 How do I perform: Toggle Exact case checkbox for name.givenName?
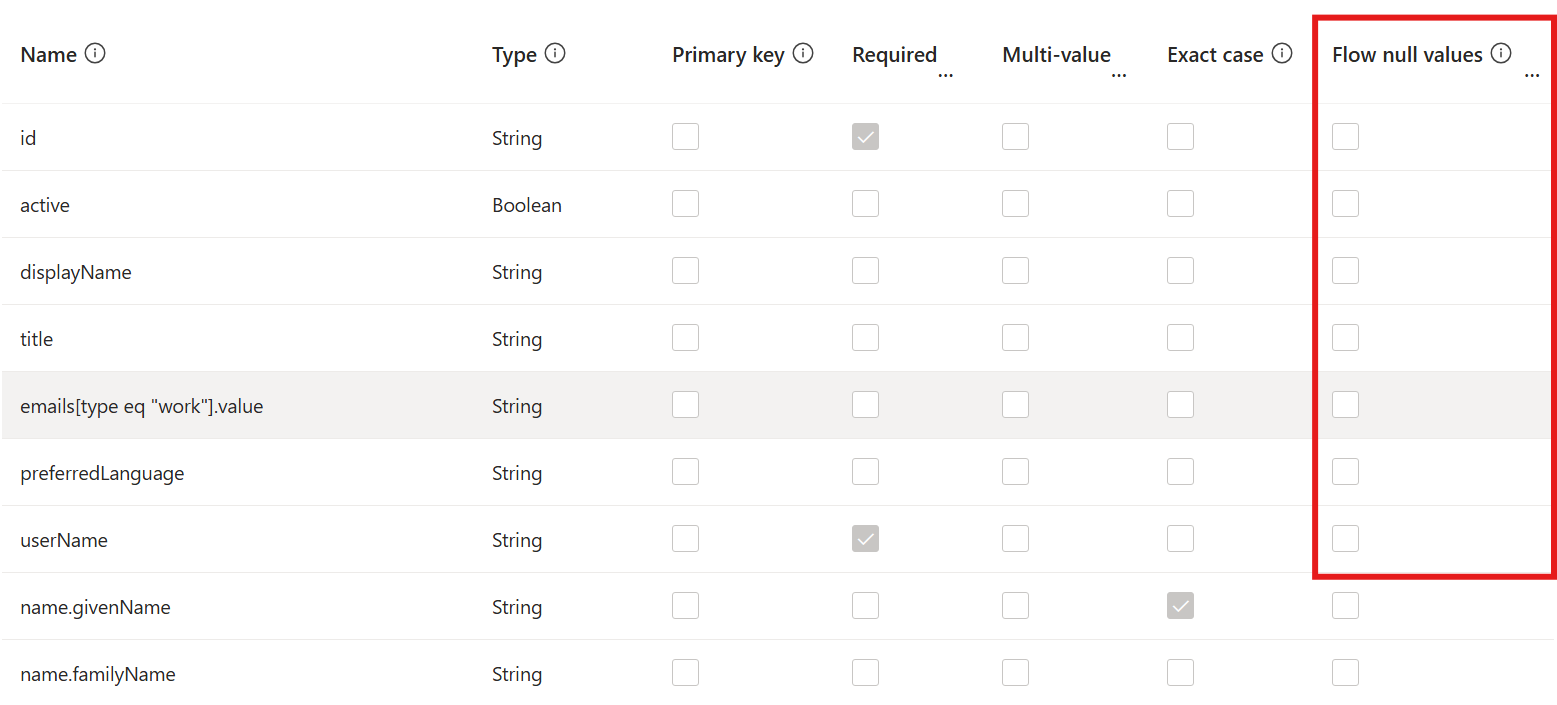(x=1180, y=606)
